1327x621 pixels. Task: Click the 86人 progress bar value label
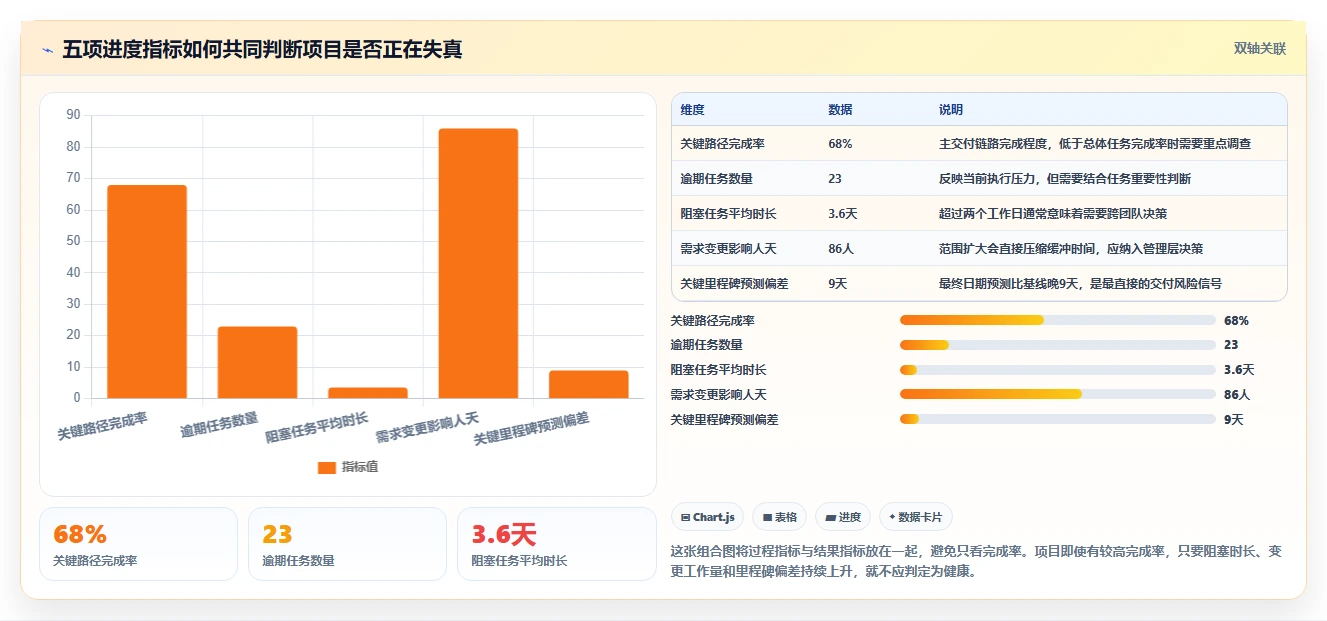[x=1237, y=395]
